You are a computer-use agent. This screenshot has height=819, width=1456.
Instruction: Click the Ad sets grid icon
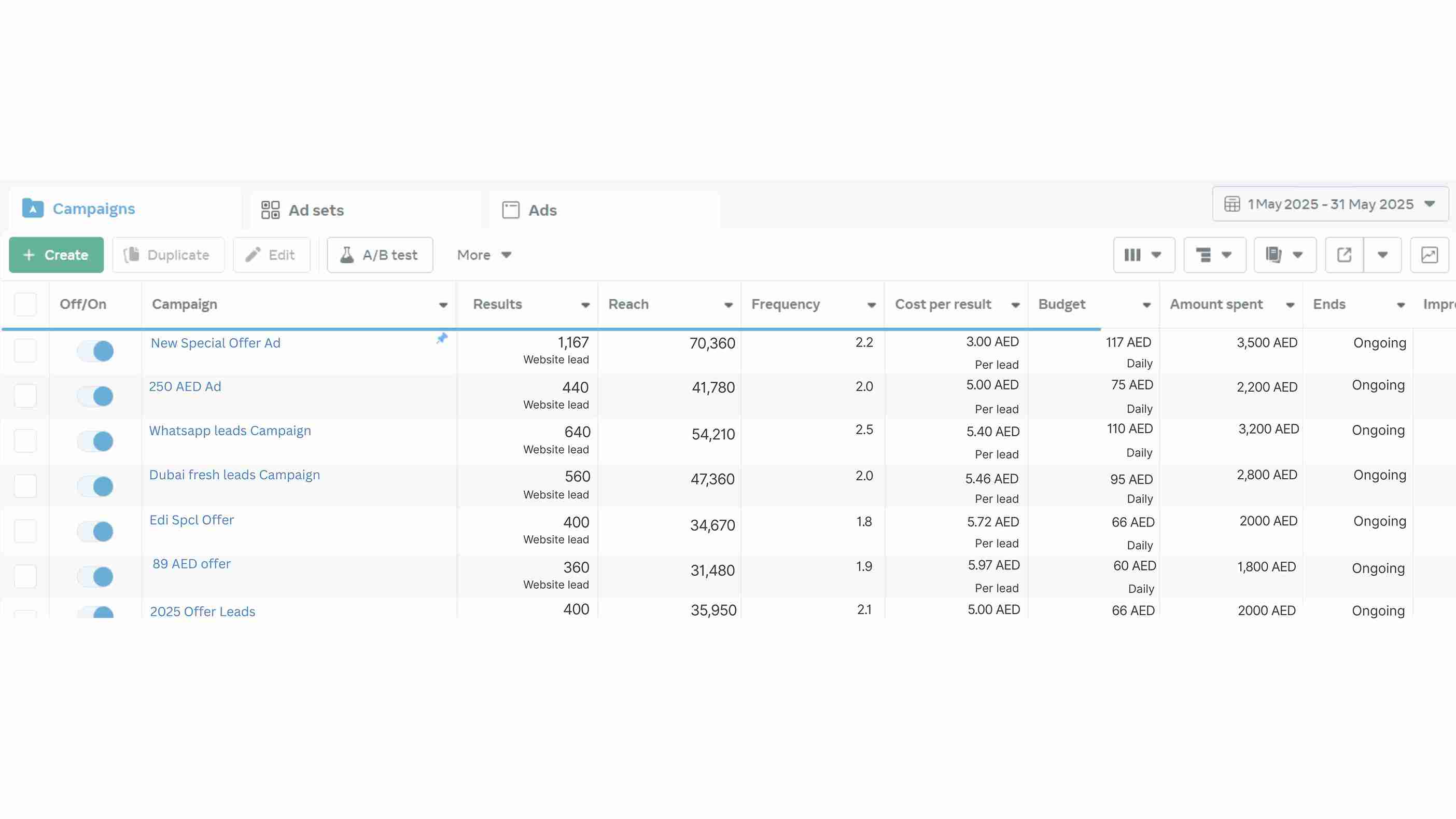coord(270,210)
